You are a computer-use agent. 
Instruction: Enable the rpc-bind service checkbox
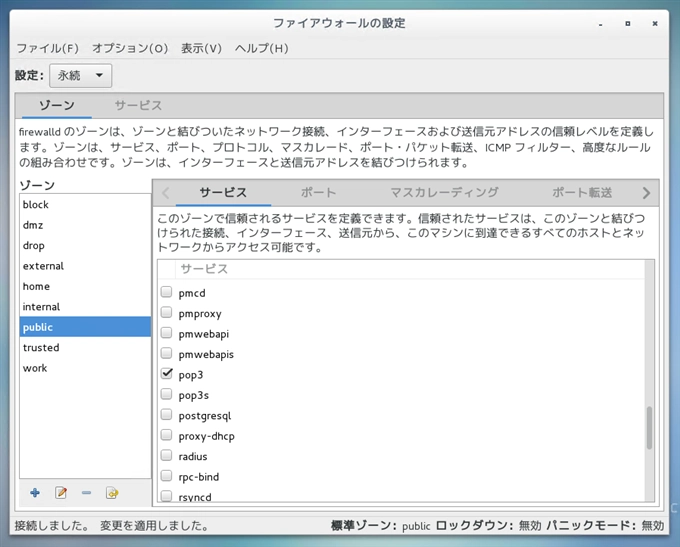tap(167, 475)
